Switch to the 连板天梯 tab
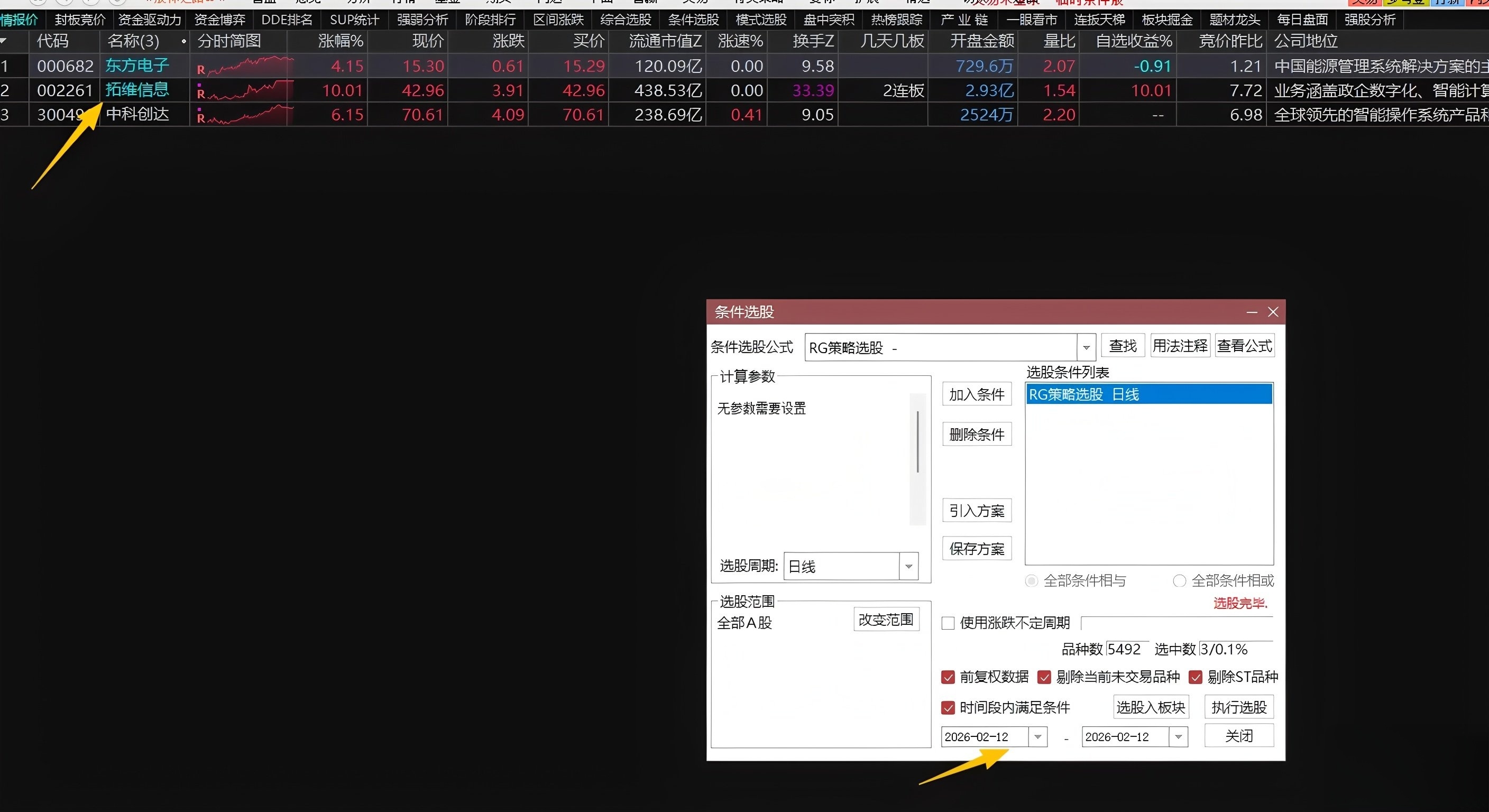1489x812 pixels. 1099,20
